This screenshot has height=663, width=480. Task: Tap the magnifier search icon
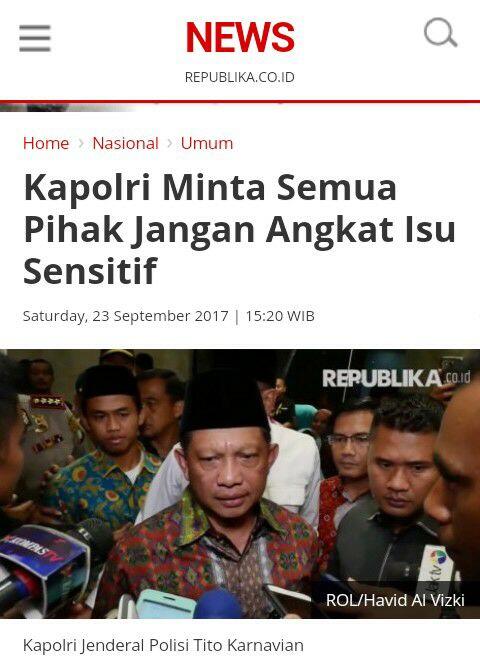(441, 32)
